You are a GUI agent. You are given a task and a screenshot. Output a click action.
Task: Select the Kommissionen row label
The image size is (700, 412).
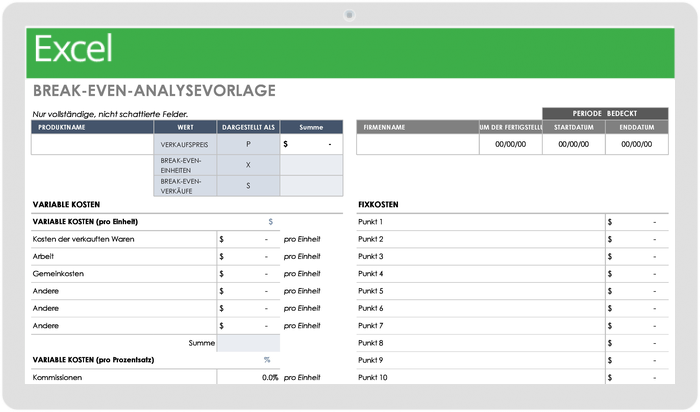[x=57, y=378]
